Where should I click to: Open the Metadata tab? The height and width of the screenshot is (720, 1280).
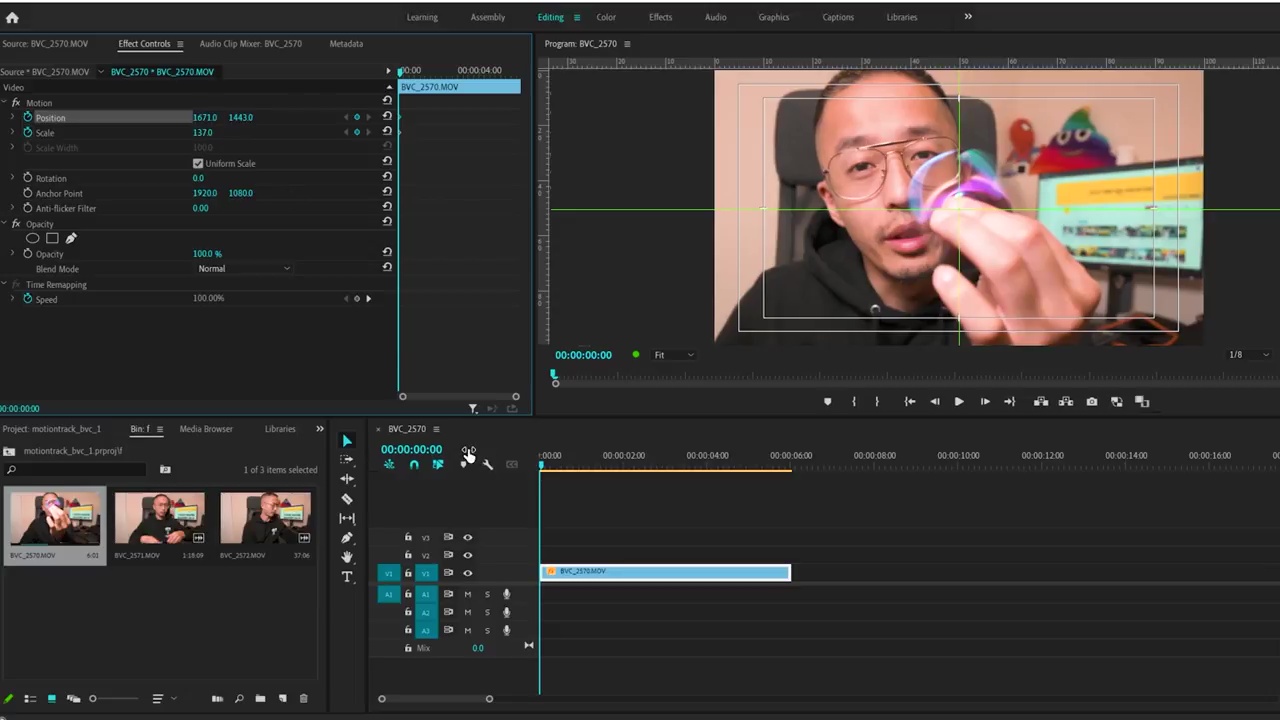(x=346, y=43)
